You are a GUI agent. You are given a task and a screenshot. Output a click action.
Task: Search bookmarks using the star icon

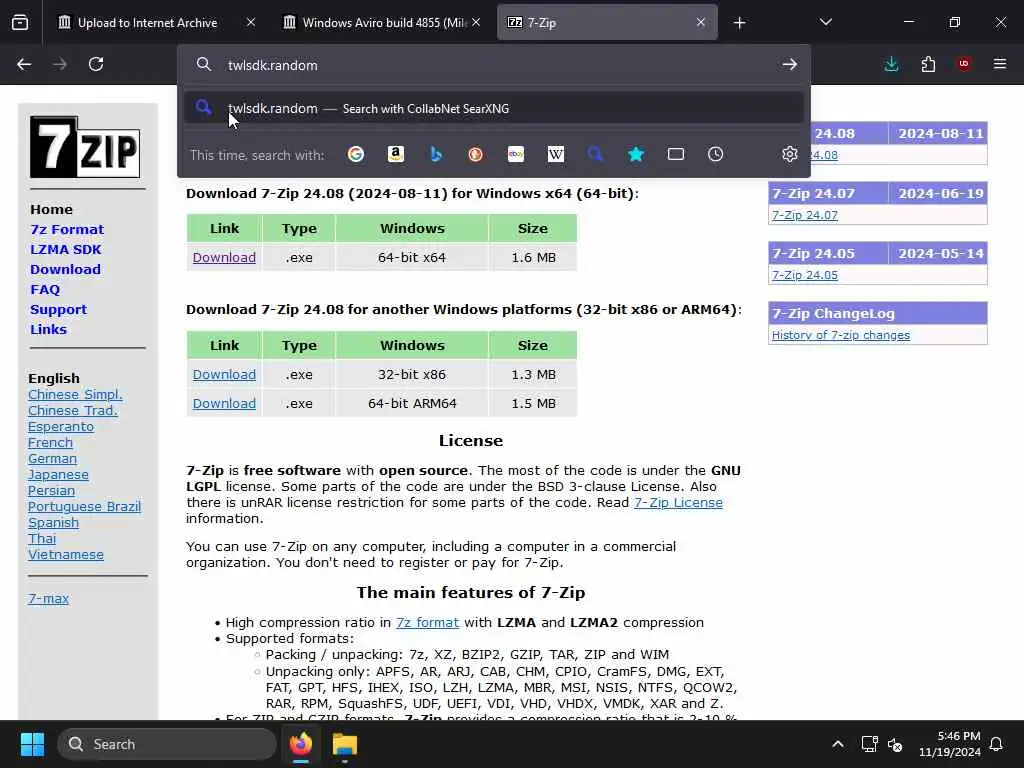pos(635,154)
